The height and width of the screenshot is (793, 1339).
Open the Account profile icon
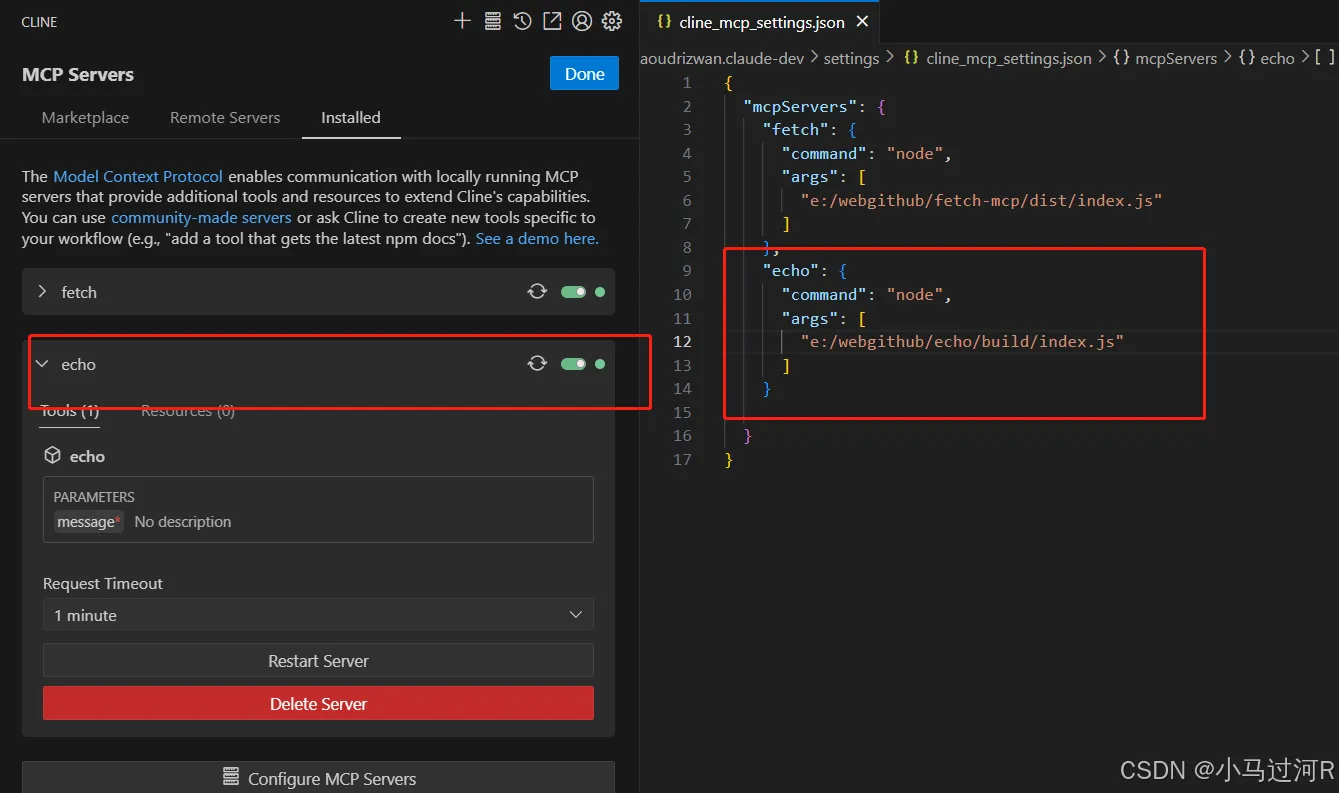[582, 21]
